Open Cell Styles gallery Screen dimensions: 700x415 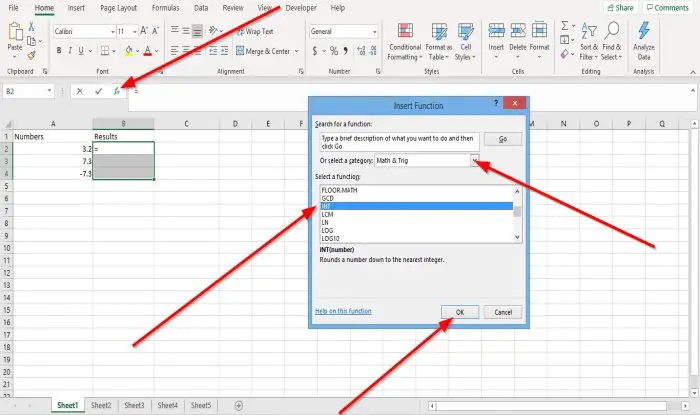(465, 42)
